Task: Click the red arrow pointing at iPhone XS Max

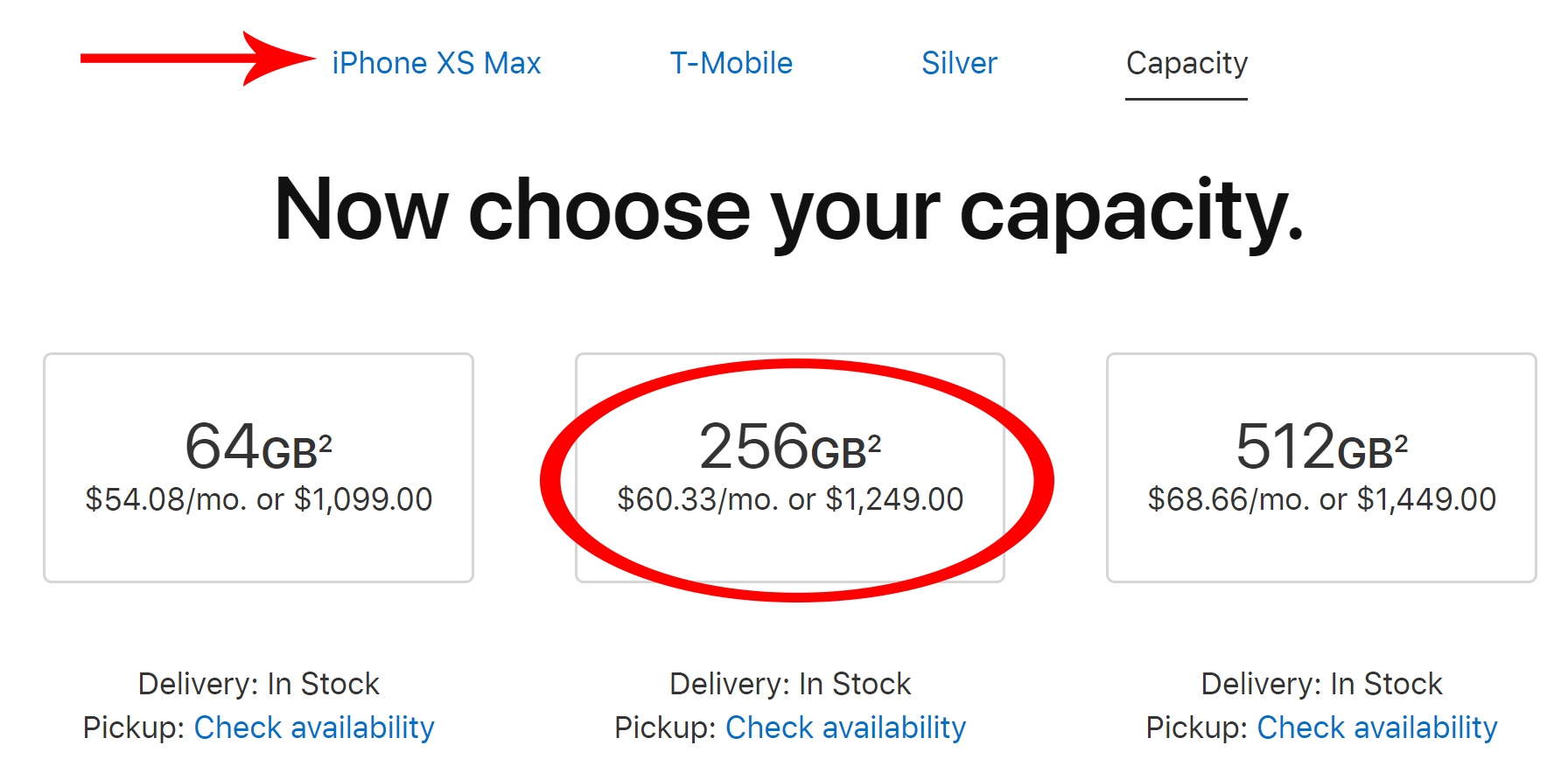Action: (x=197, y=59)
